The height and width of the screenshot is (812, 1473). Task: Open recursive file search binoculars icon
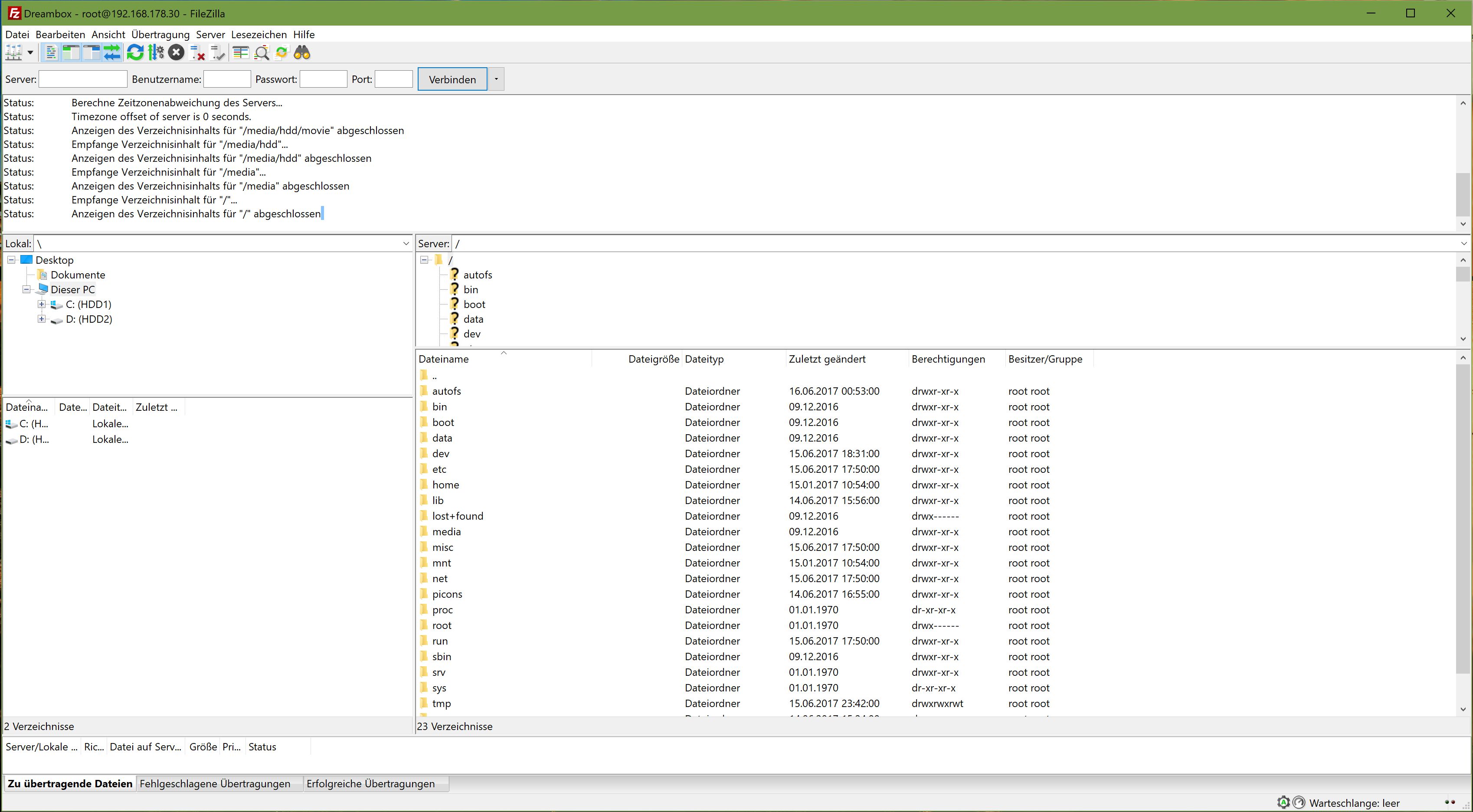pyautogui.click(x=302, y=53)
